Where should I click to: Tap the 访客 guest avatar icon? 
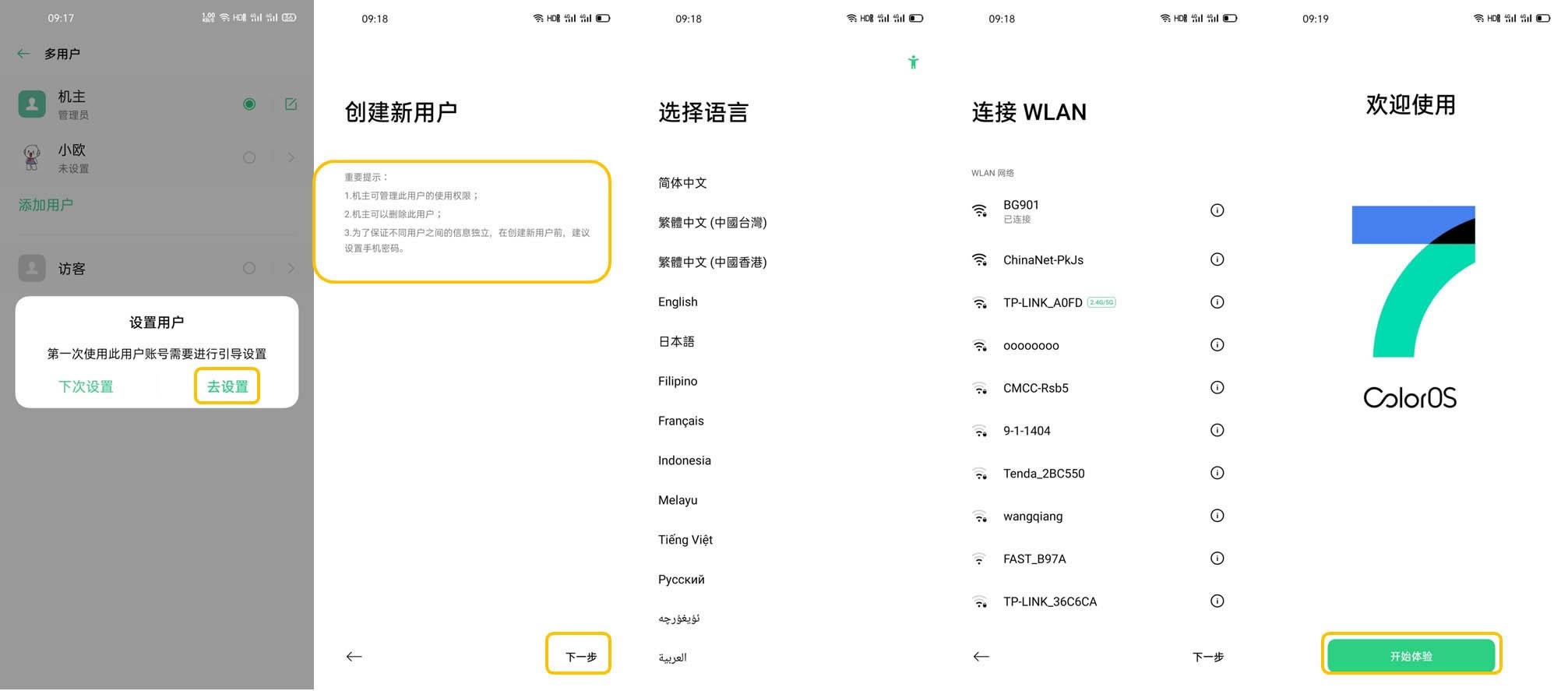[x=32, y=268]
